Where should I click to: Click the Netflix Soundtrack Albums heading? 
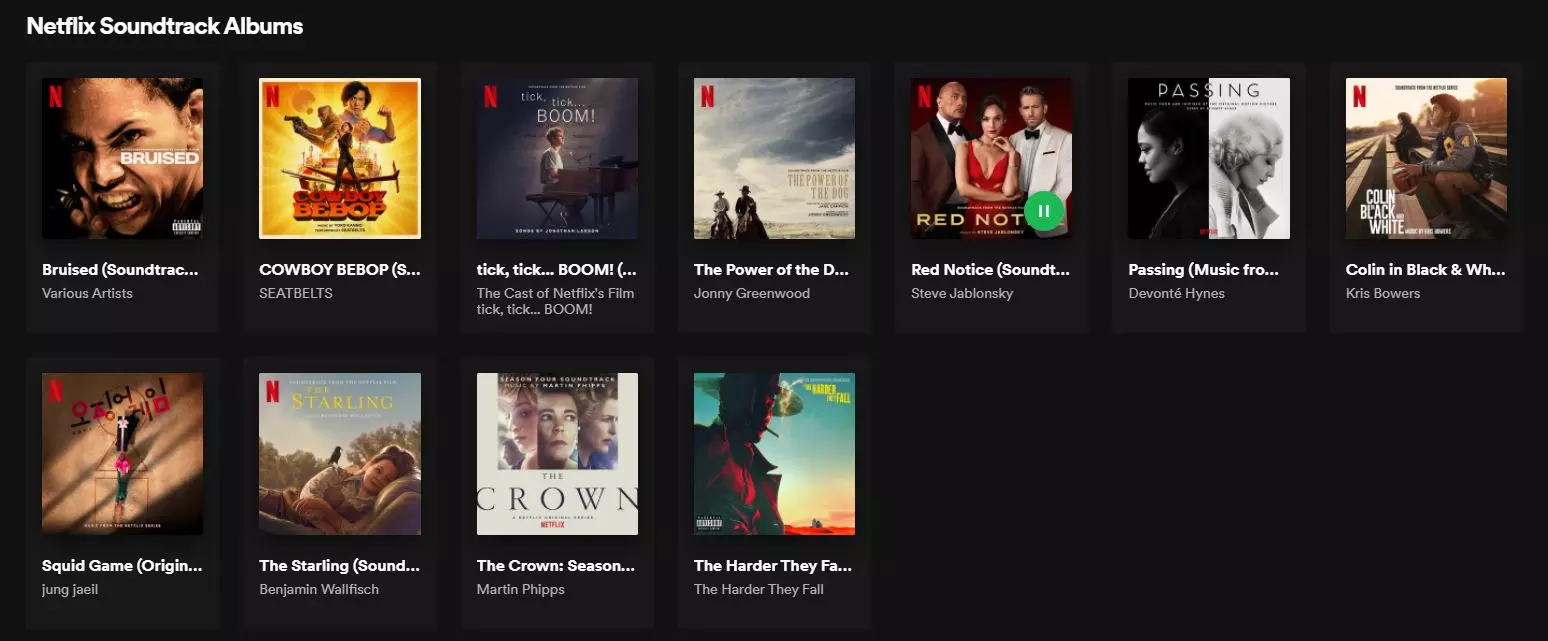click(x=165, y=27)
